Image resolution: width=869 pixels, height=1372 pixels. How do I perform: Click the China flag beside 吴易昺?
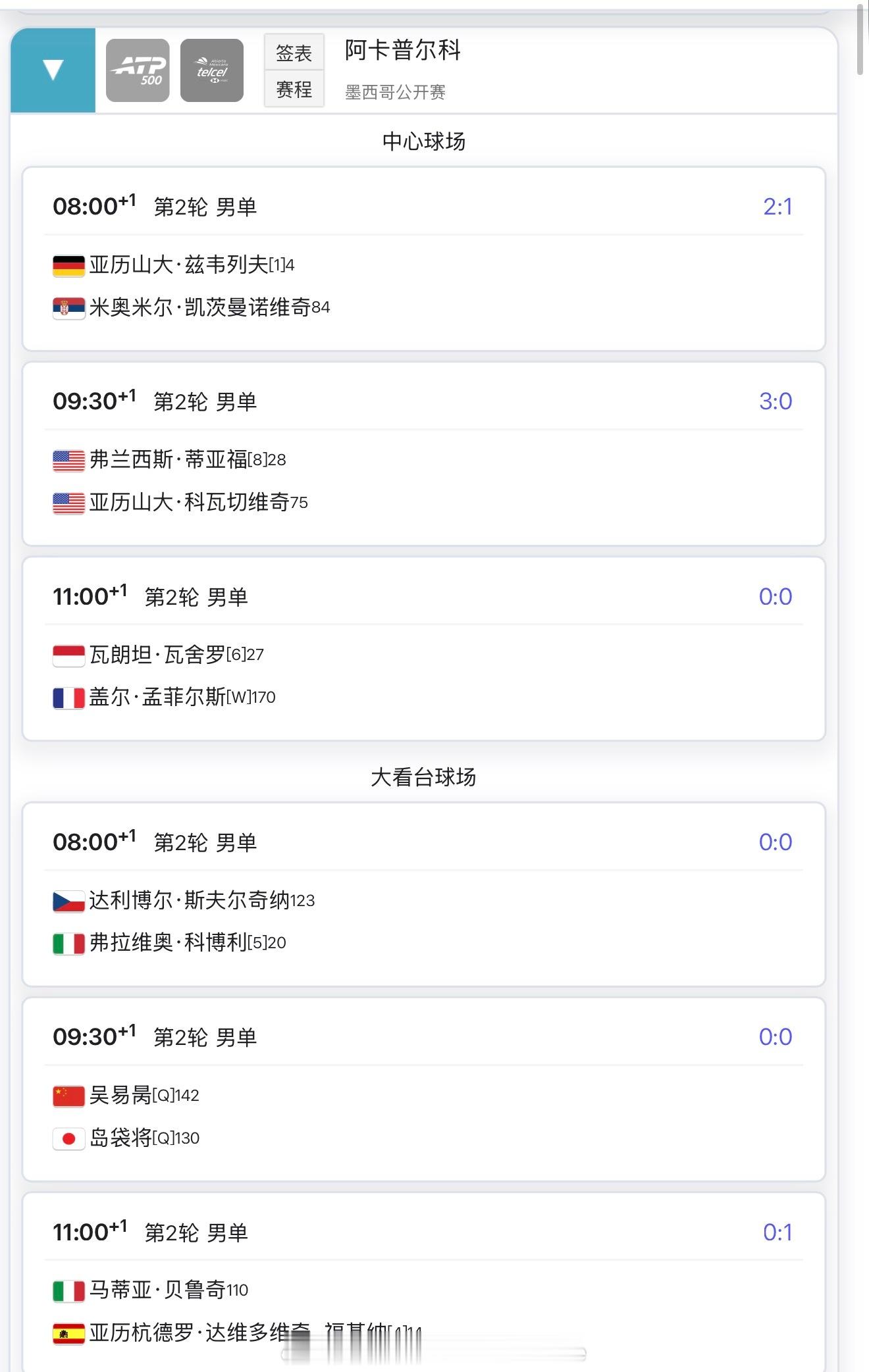click(x=68, y=1096)
